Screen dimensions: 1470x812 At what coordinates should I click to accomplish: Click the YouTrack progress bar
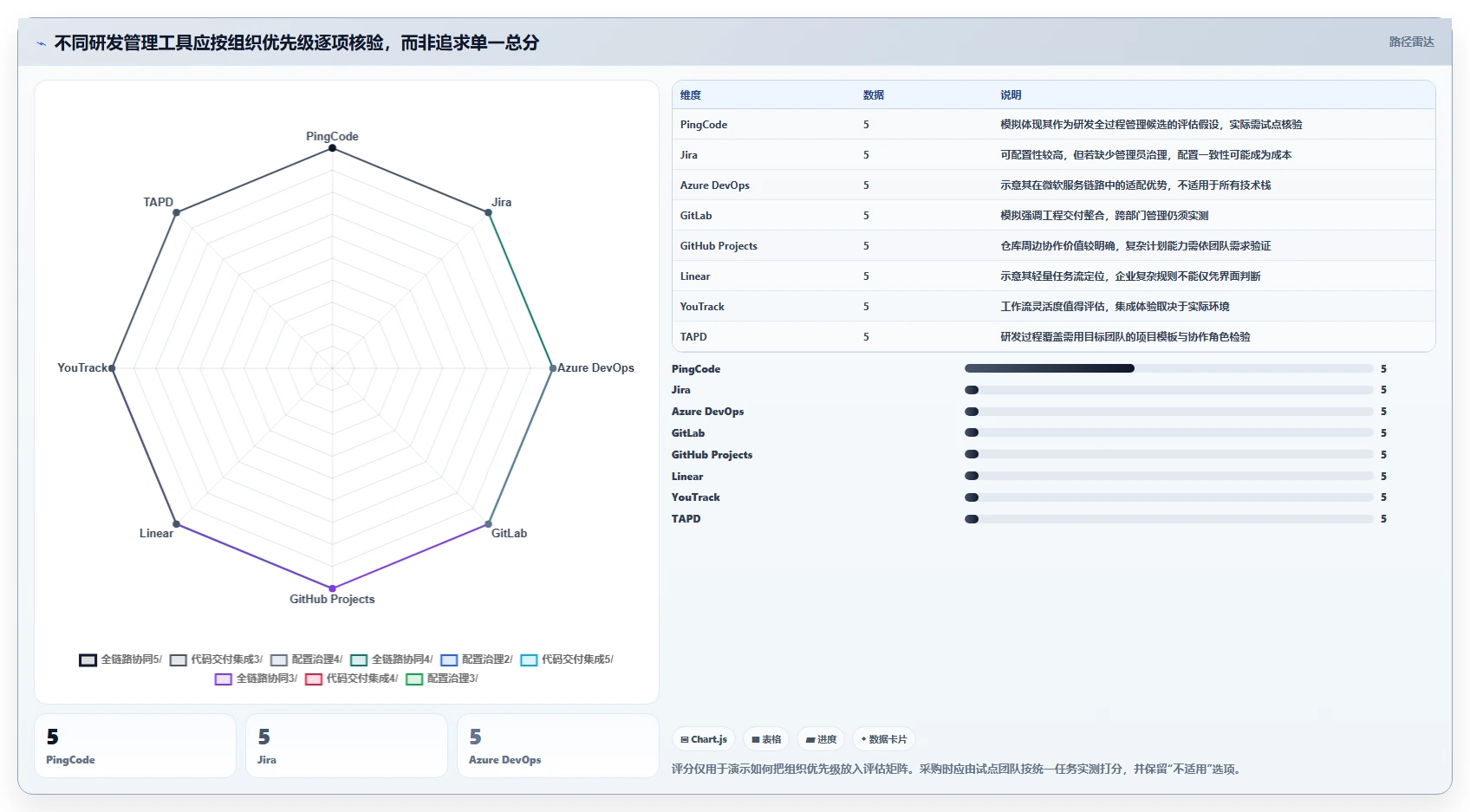1168,497
